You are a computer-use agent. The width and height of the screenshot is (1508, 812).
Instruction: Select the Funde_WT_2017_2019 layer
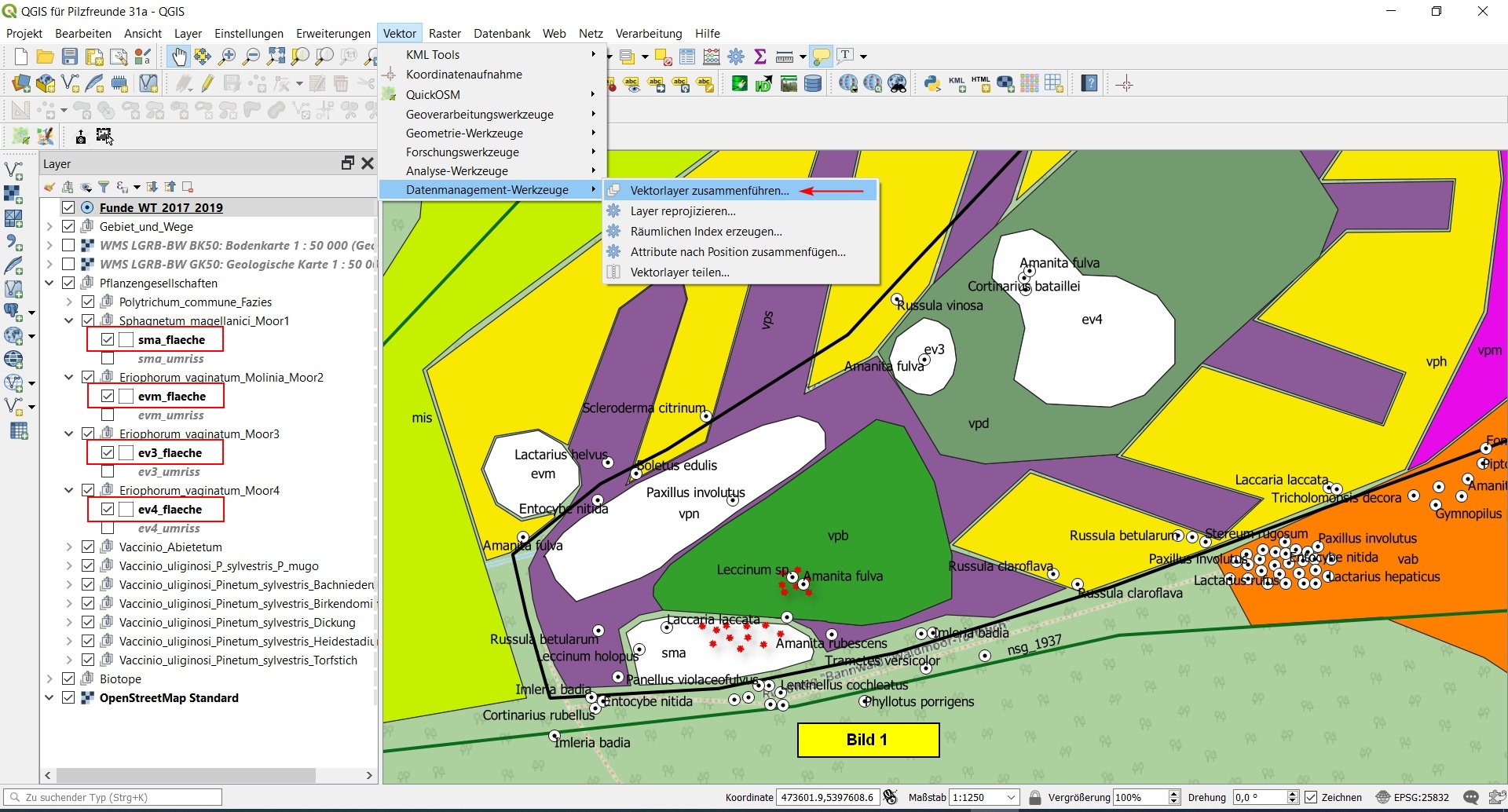tap(161, 208)
